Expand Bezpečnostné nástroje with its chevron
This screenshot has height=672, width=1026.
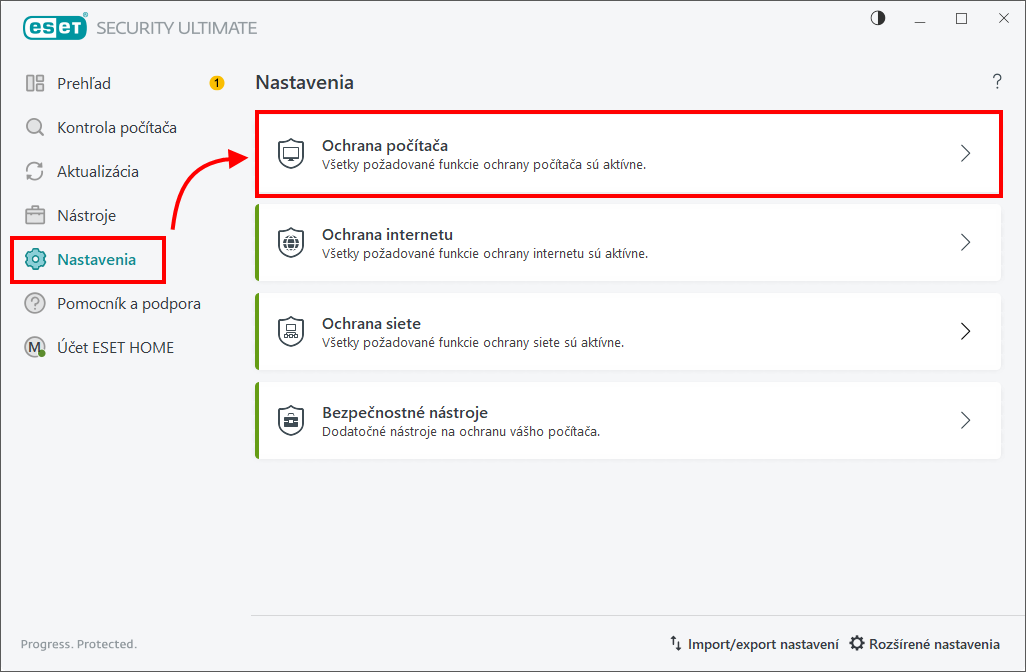pyautogui.click(x=965, y=420)
